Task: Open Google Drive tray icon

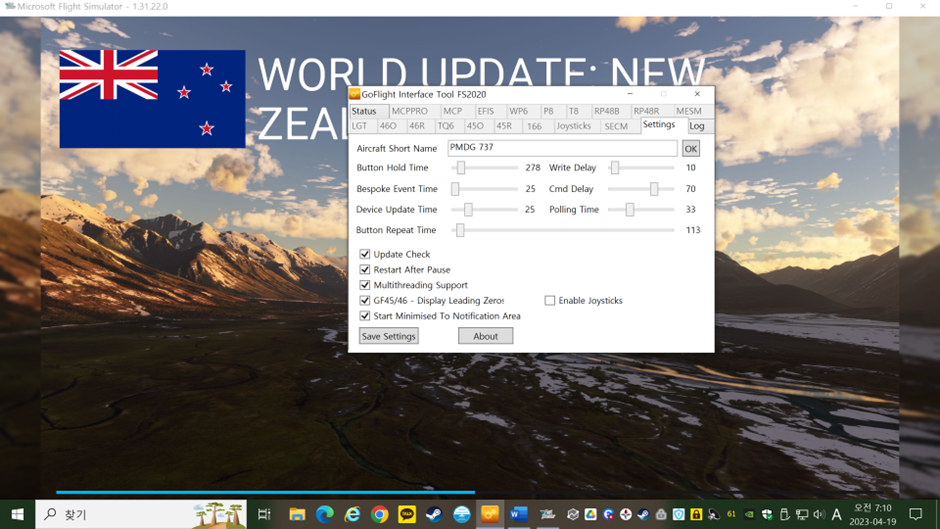Action: (590, 514)
